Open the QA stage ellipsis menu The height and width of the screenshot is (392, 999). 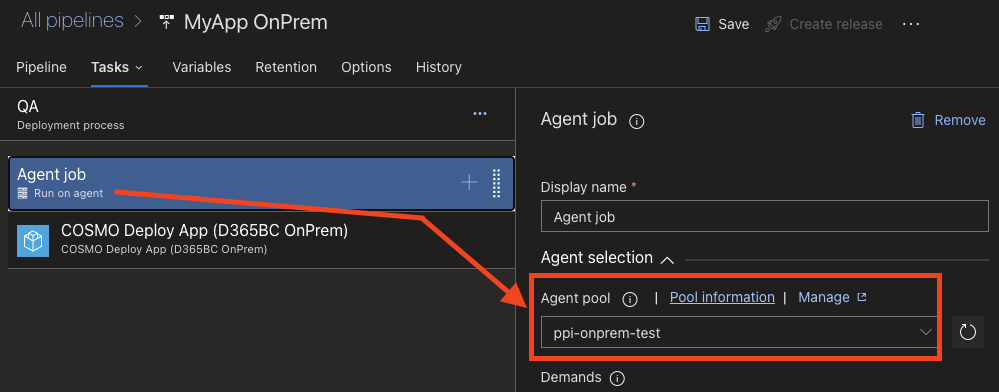click(x=480, y=114)
